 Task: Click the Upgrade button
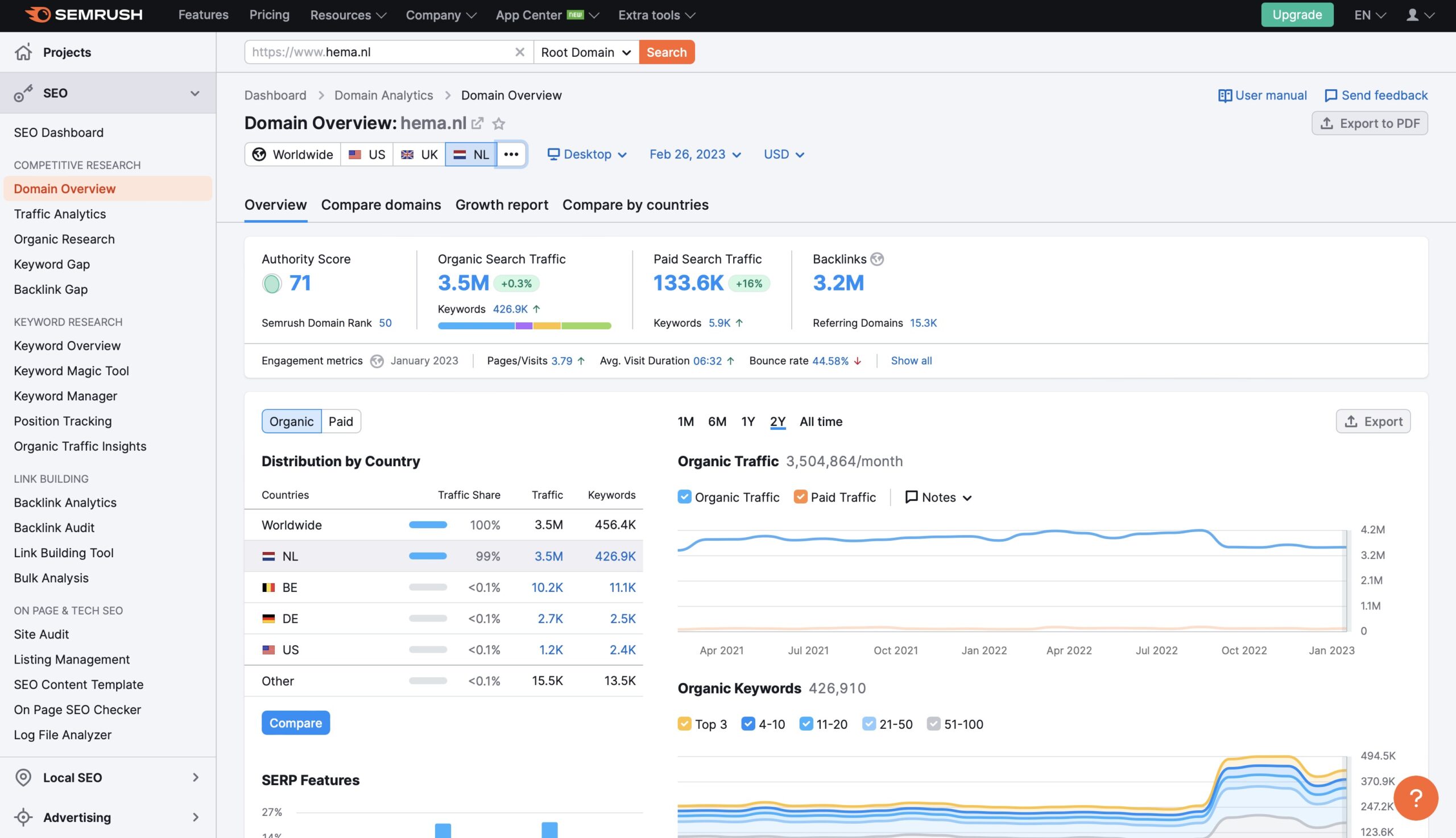click(1297, 14)
